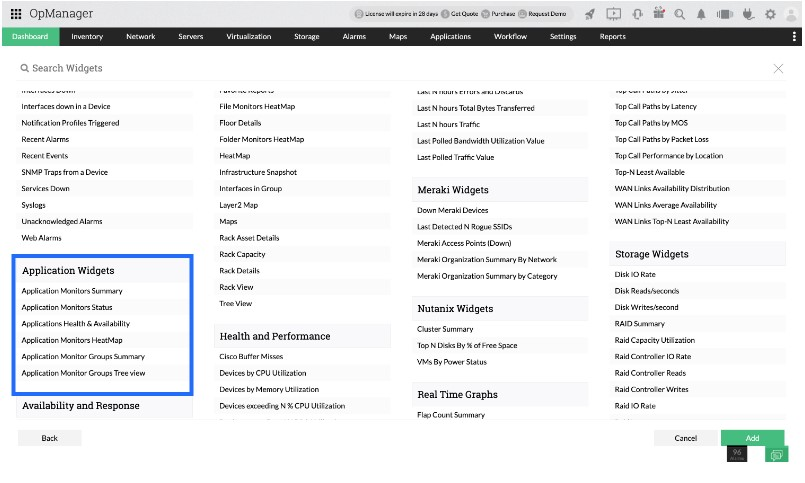Select Notification Profiles Triggered widget

pyautogui.click(x=70, y=123)
